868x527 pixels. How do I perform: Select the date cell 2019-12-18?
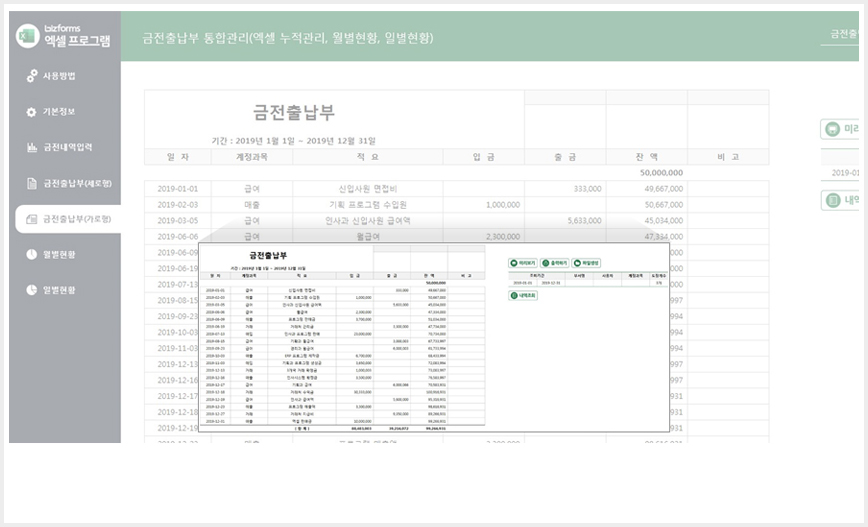tap(178, 412)
